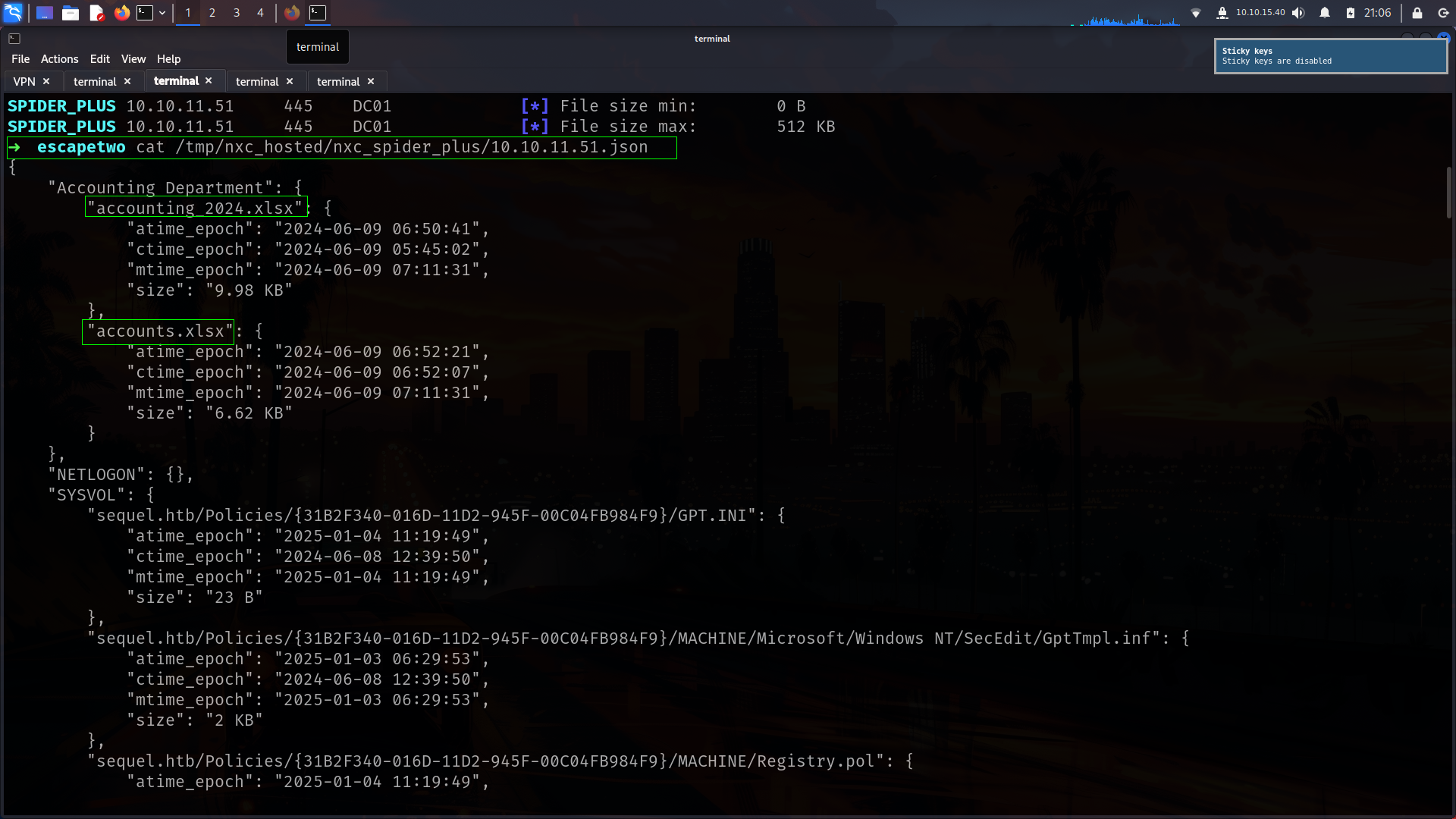Switch to workspace 2
The height and width of the screenshot is (819, 1456).
212,13
